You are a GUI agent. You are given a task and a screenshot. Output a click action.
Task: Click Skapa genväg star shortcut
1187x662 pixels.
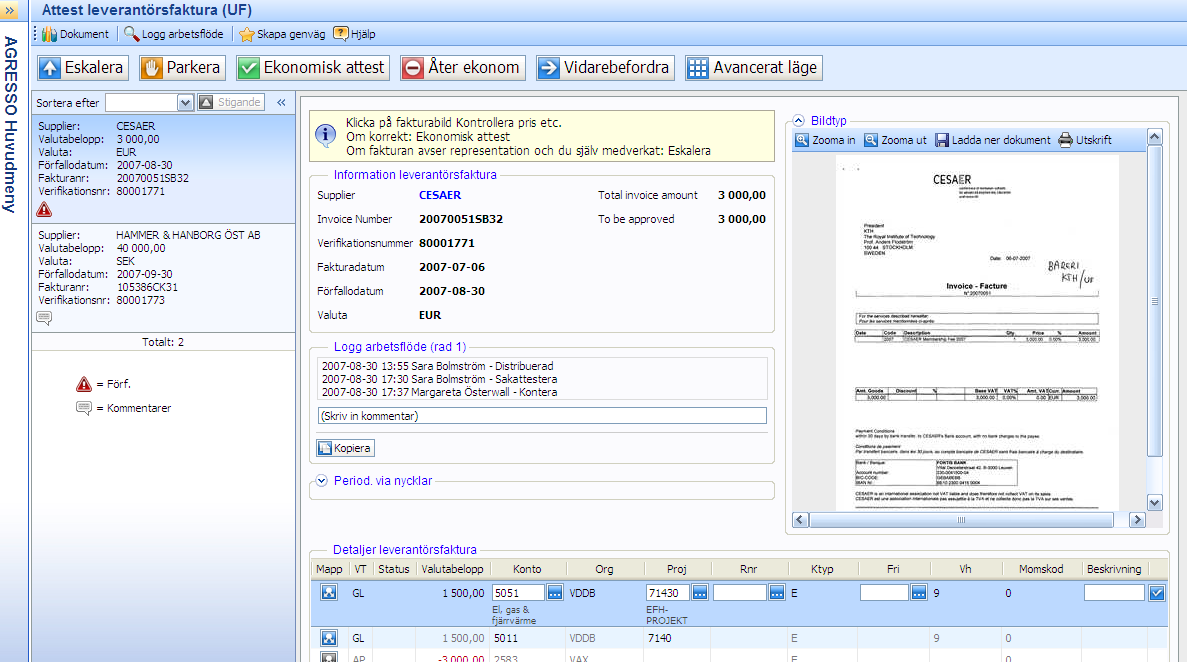pyautogui.click(x=282, y=34)
